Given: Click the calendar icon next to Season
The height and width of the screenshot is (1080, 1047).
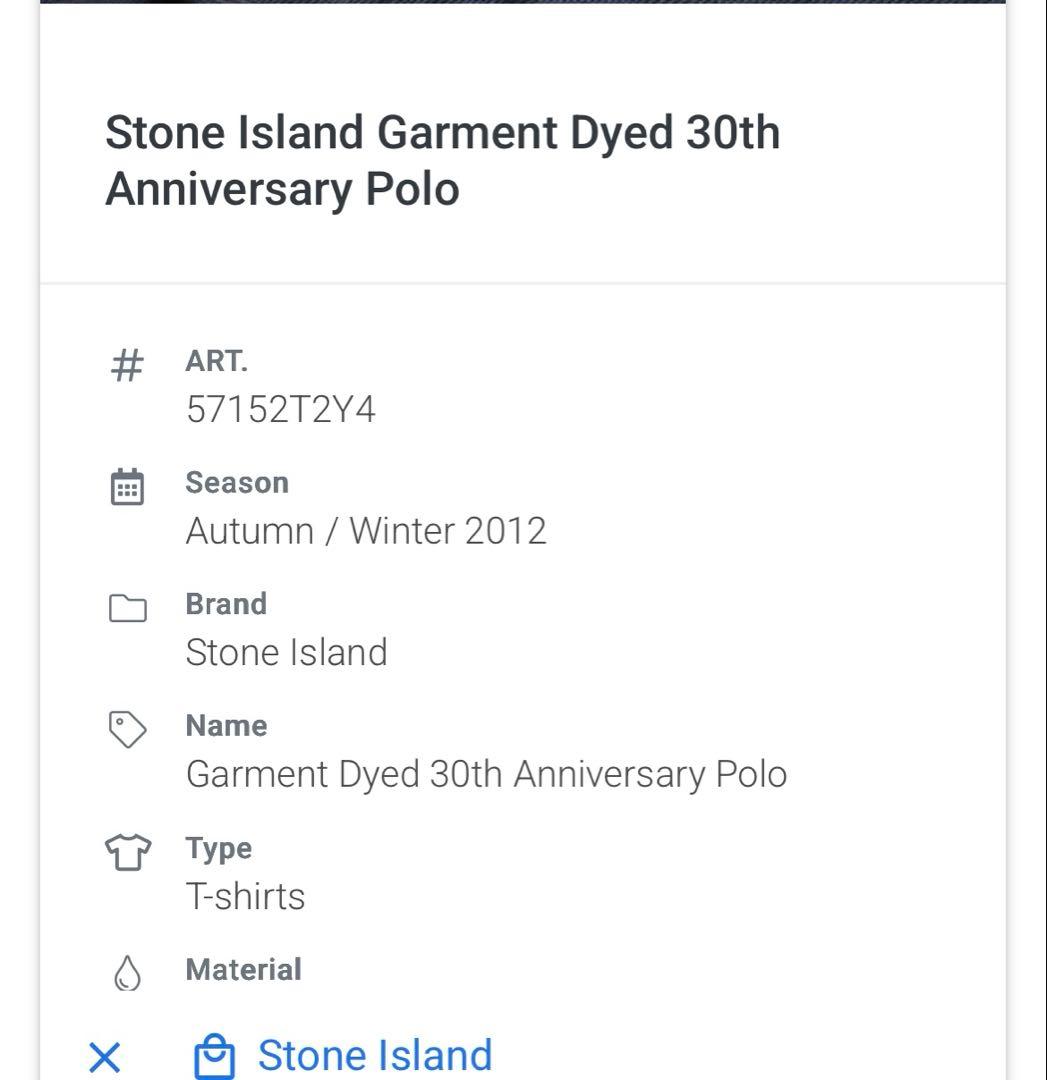Looking at the screenshot, I should (x=127, y=487).
